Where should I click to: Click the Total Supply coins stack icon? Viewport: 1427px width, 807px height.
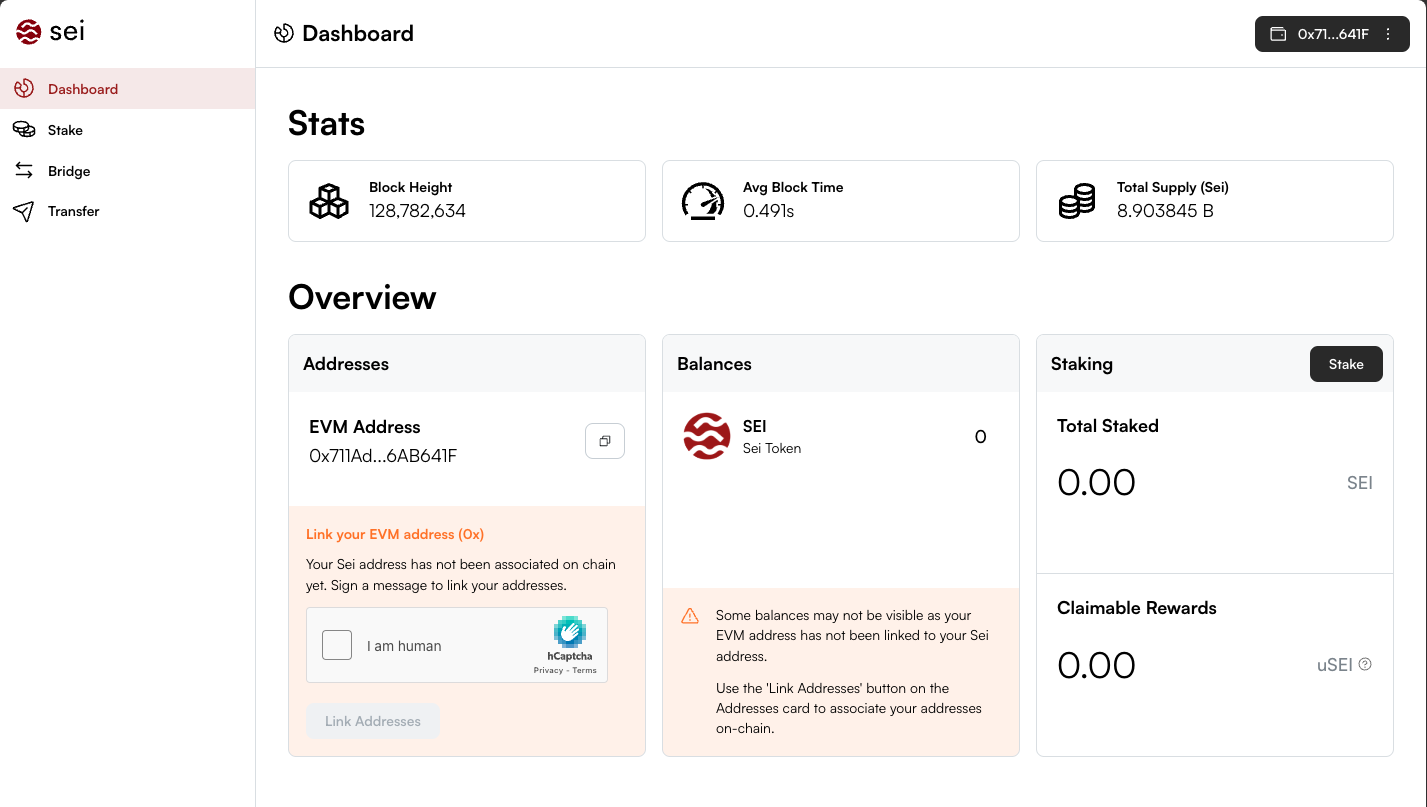[x=1077, y=201]
